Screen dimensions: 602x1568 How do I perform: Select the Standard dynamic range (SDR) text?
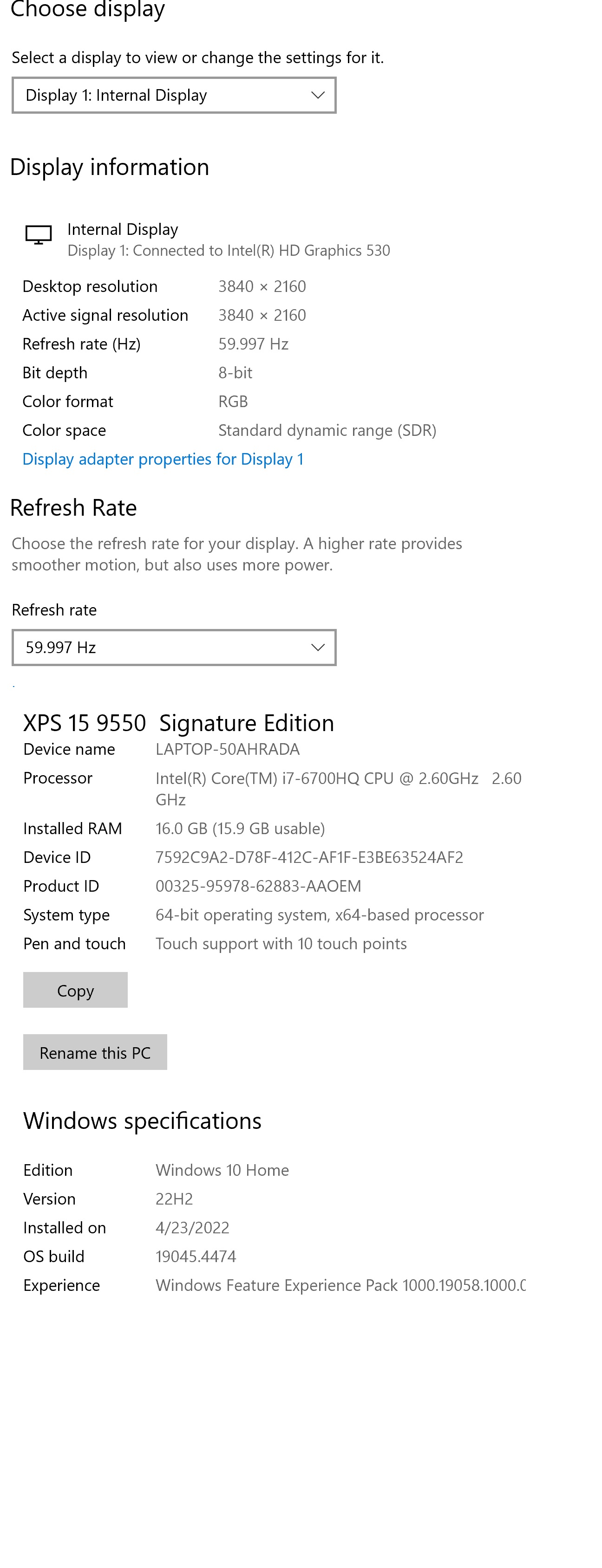click(327, 431)
